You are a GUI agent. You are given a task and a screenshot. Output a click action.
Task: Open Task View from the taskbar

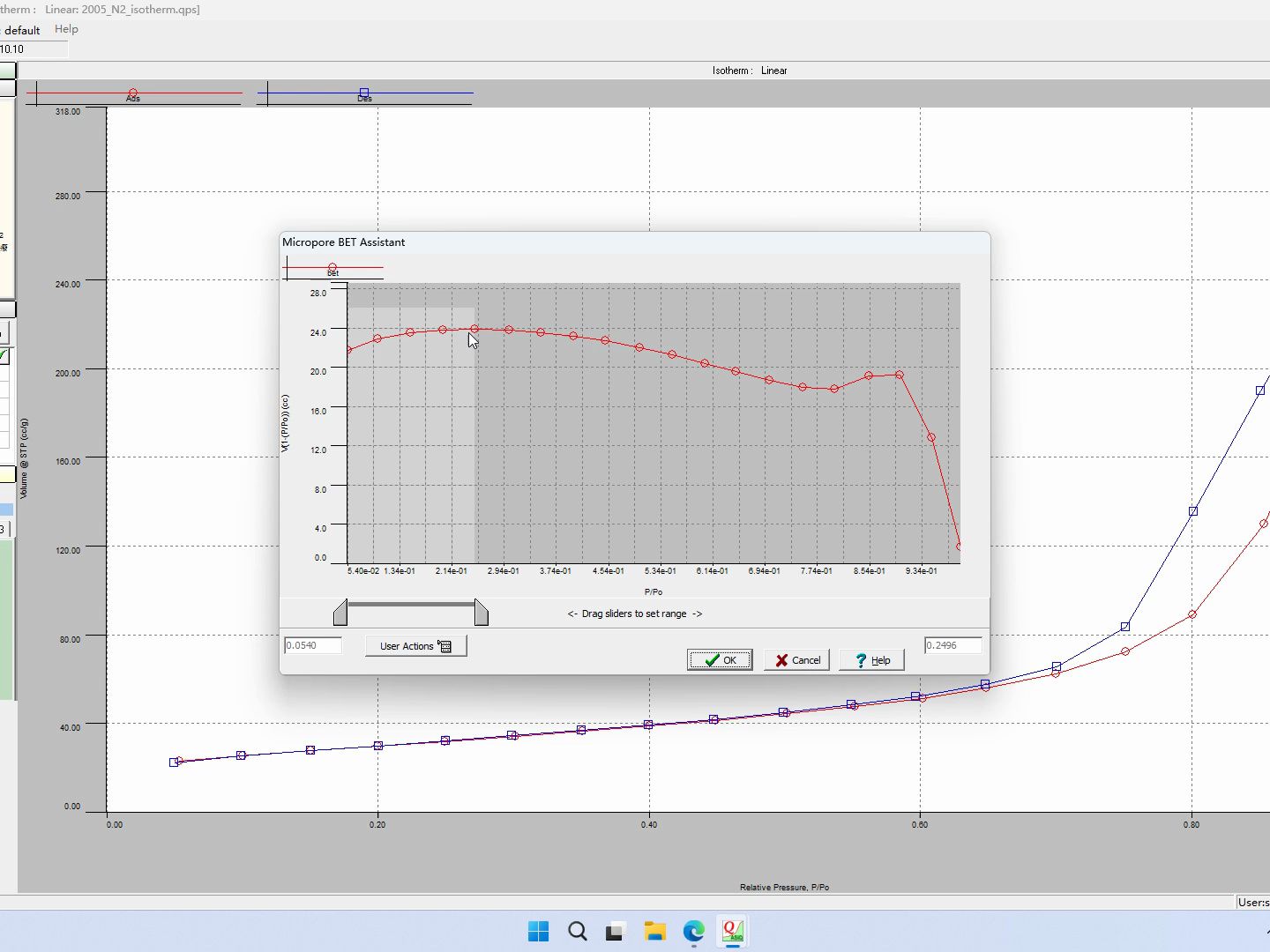pyautogui.click(x=616, y=931)
